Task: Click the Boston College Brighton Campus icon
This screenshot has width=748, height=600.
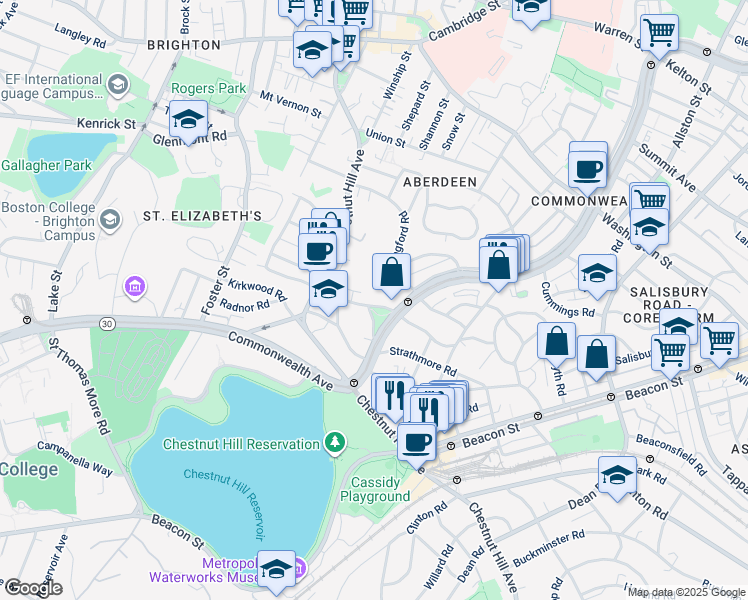Action: pos(110,219)
